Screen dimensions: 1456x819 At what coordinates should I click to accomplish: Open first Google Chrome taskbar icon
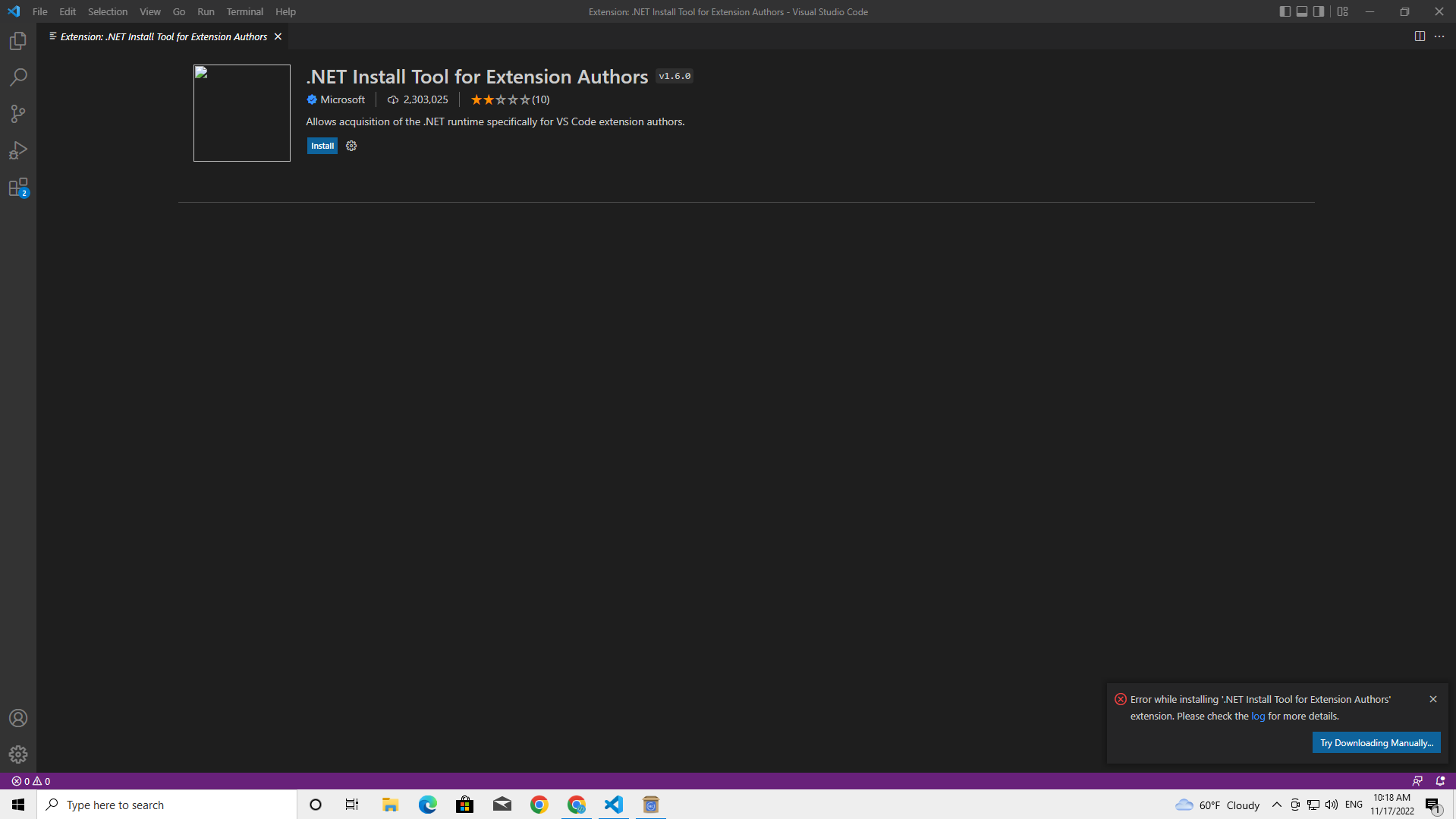[539, 805]
